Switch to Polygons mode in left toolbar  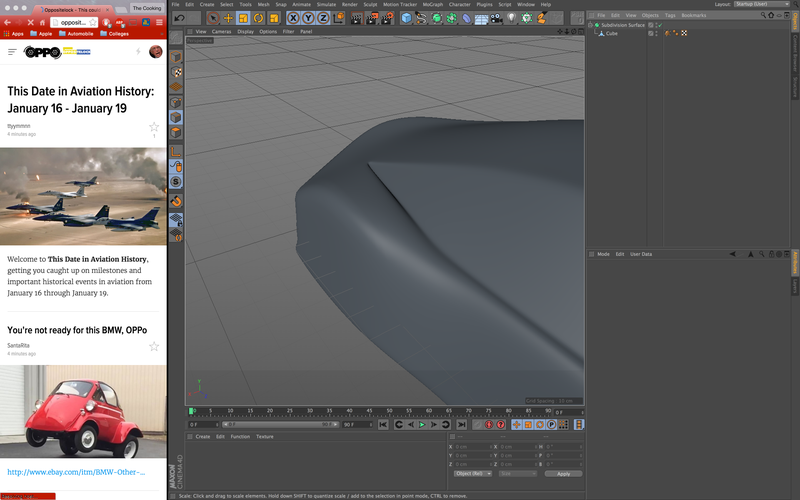point(176,133)
